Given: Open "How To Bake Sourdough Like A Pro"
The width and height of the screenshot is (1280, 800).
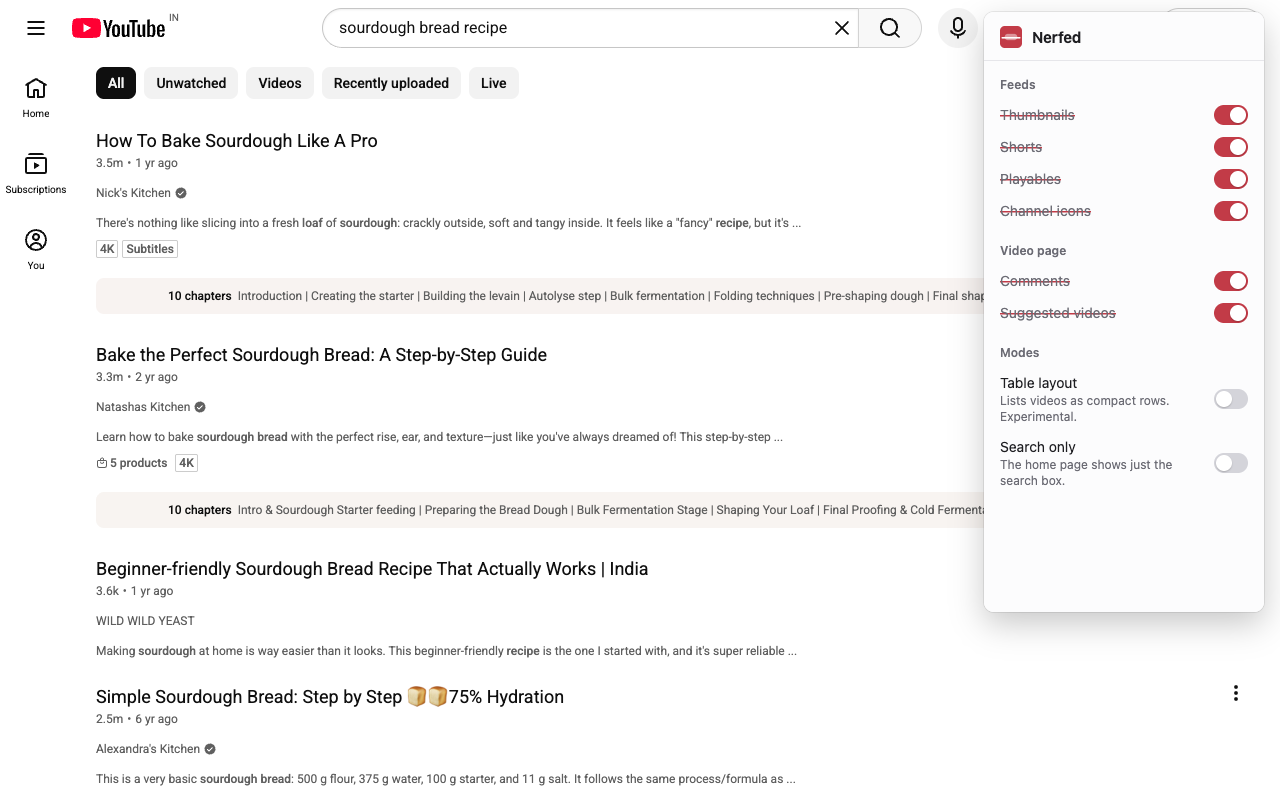Looking at the screenshot, I should tap(237, 141).
